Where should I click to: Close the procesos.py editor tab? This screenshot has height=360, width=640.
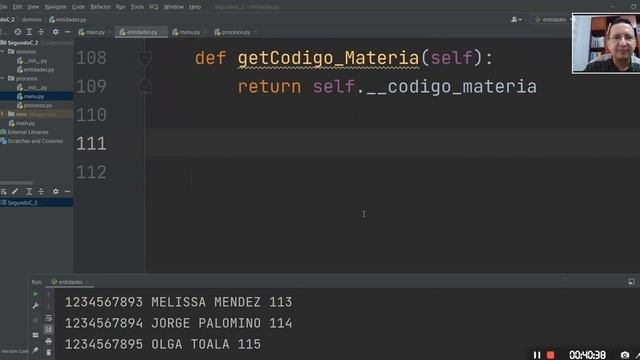(x=256, y=32)
